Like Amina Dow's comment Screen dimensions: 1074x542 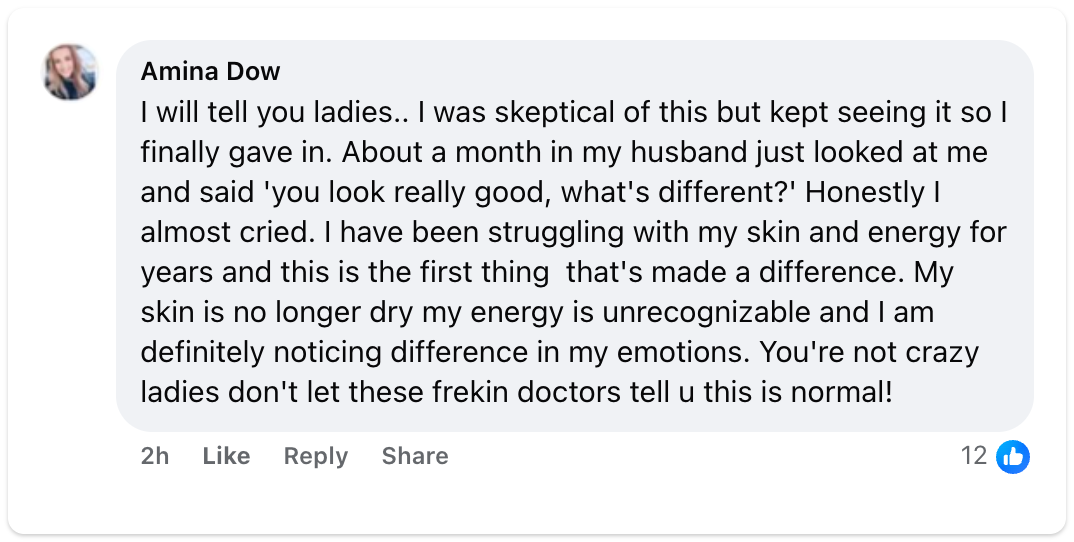tap(226, 456)
